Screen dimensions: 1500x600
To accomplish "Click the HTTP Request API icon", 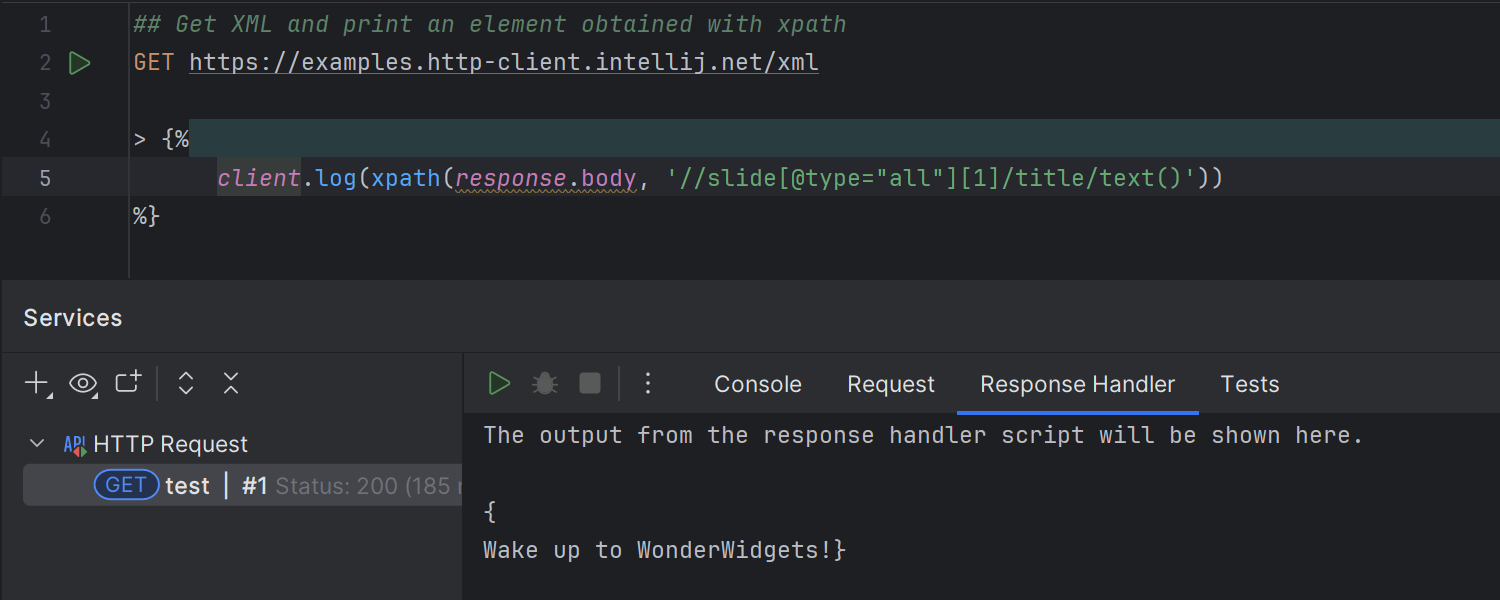I will coord(74,444).
